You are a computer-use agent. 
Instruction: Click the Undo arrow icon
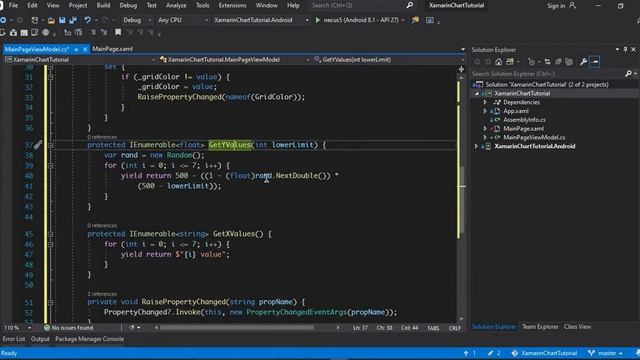tap(87, 20)
